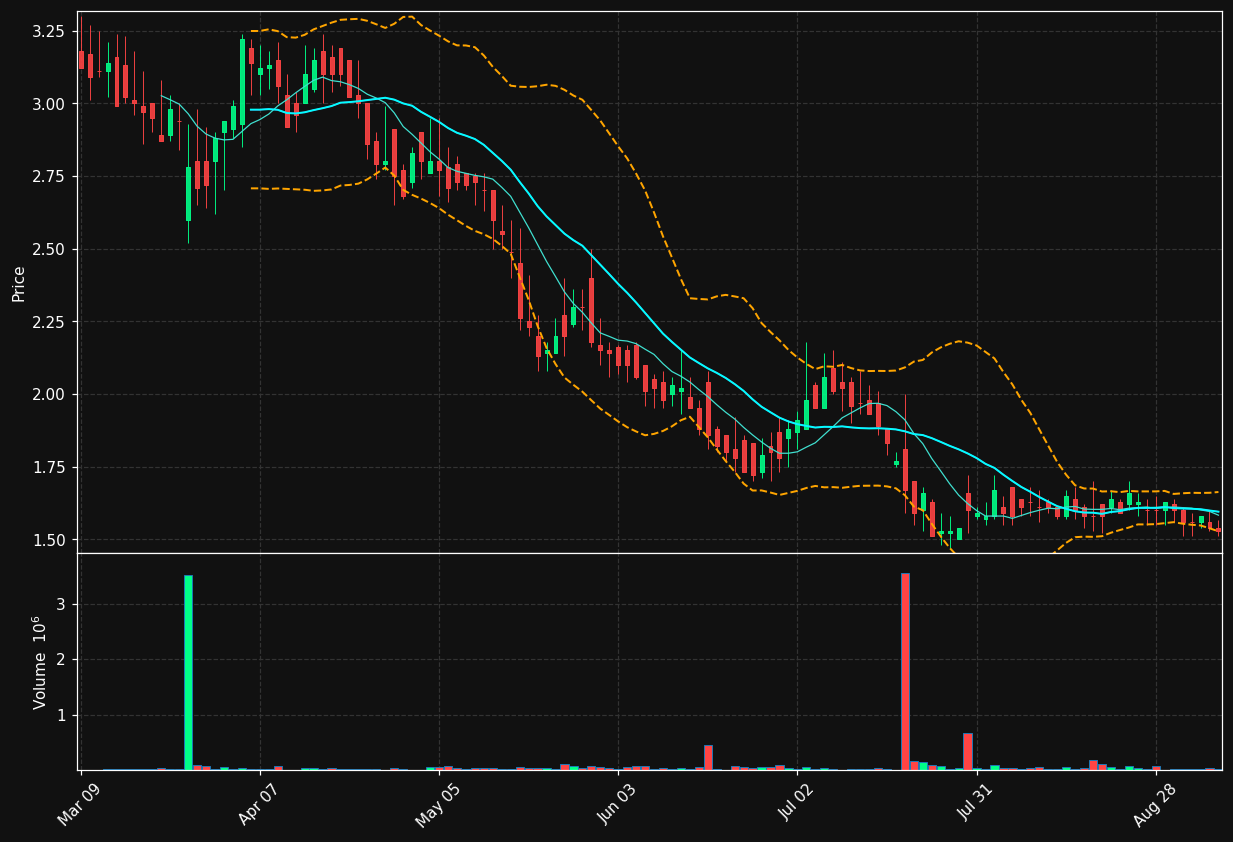Click the Jul 02 date label
Screen dimensions: 1233x842
795,803
